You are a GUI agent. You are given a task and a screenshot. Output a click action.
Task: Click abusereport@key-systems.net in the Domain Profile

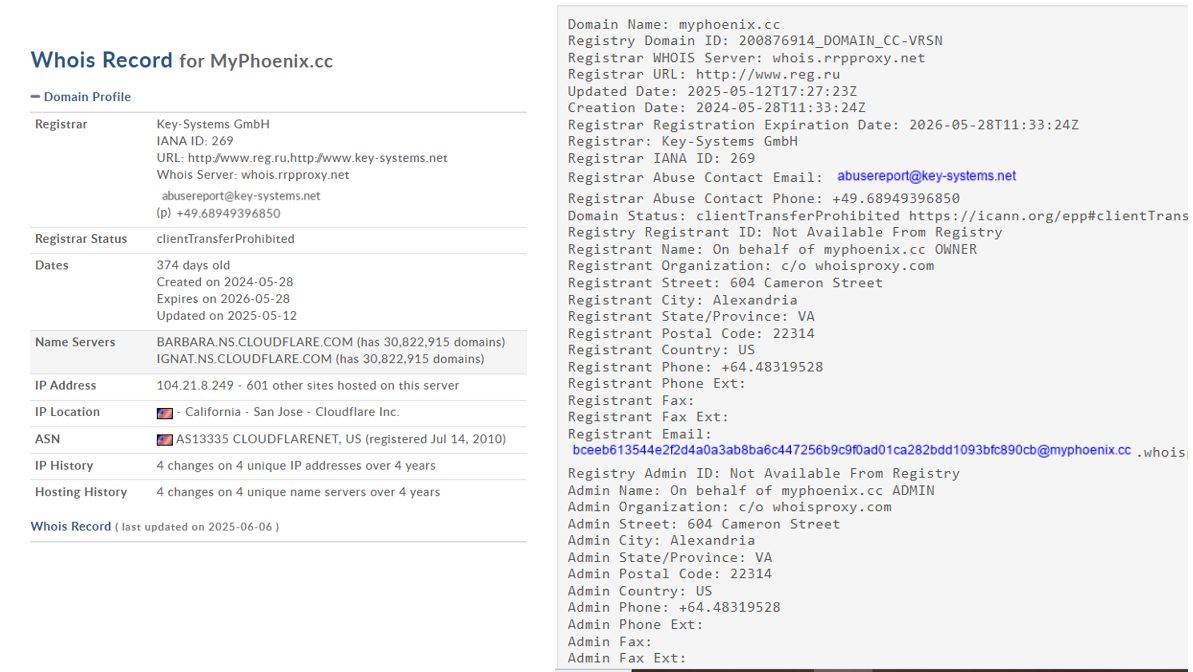coord(240,196)
